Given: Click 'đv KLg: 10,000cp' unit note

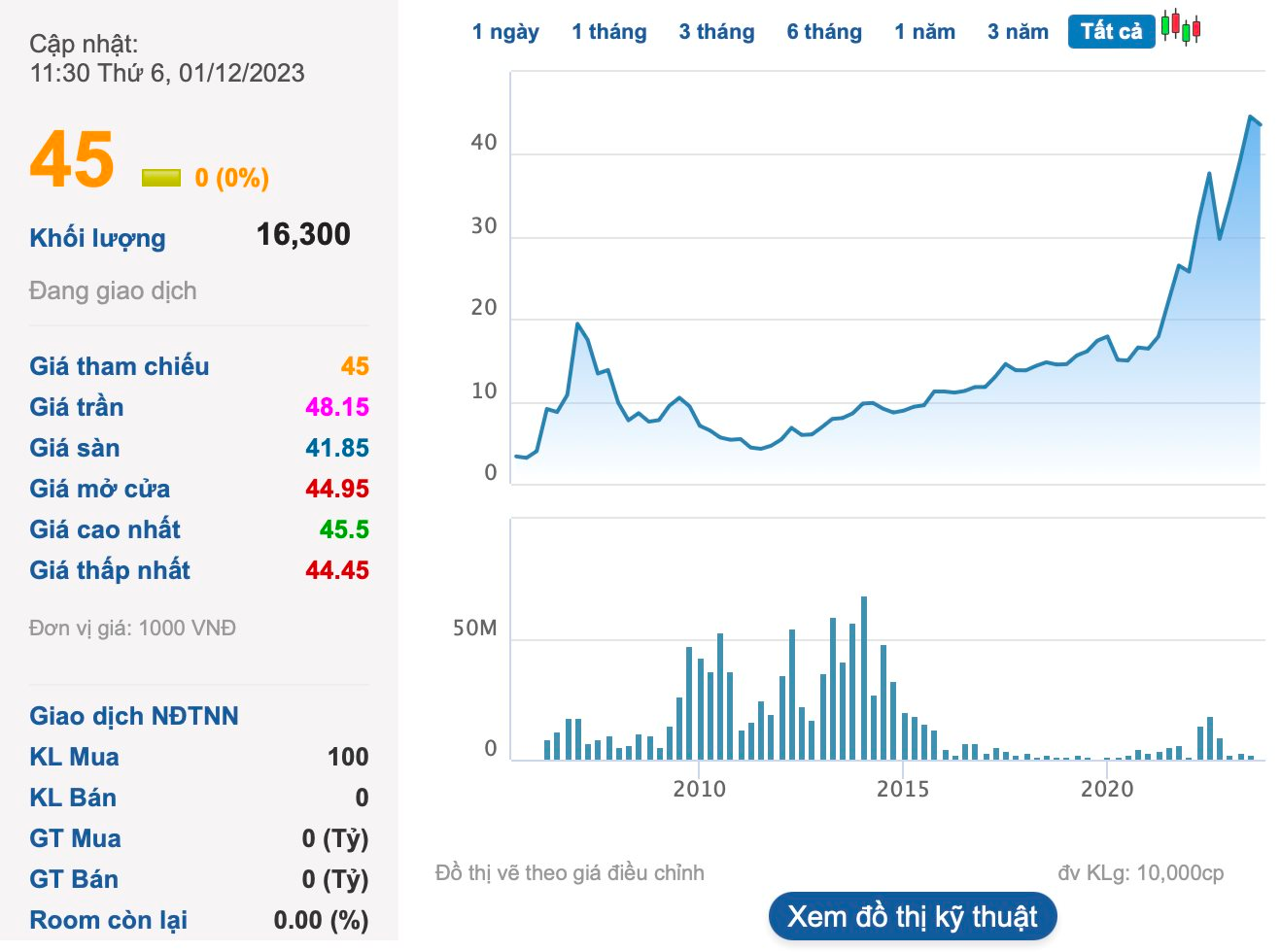Looking at the screenshot, I should [1141, 873].
